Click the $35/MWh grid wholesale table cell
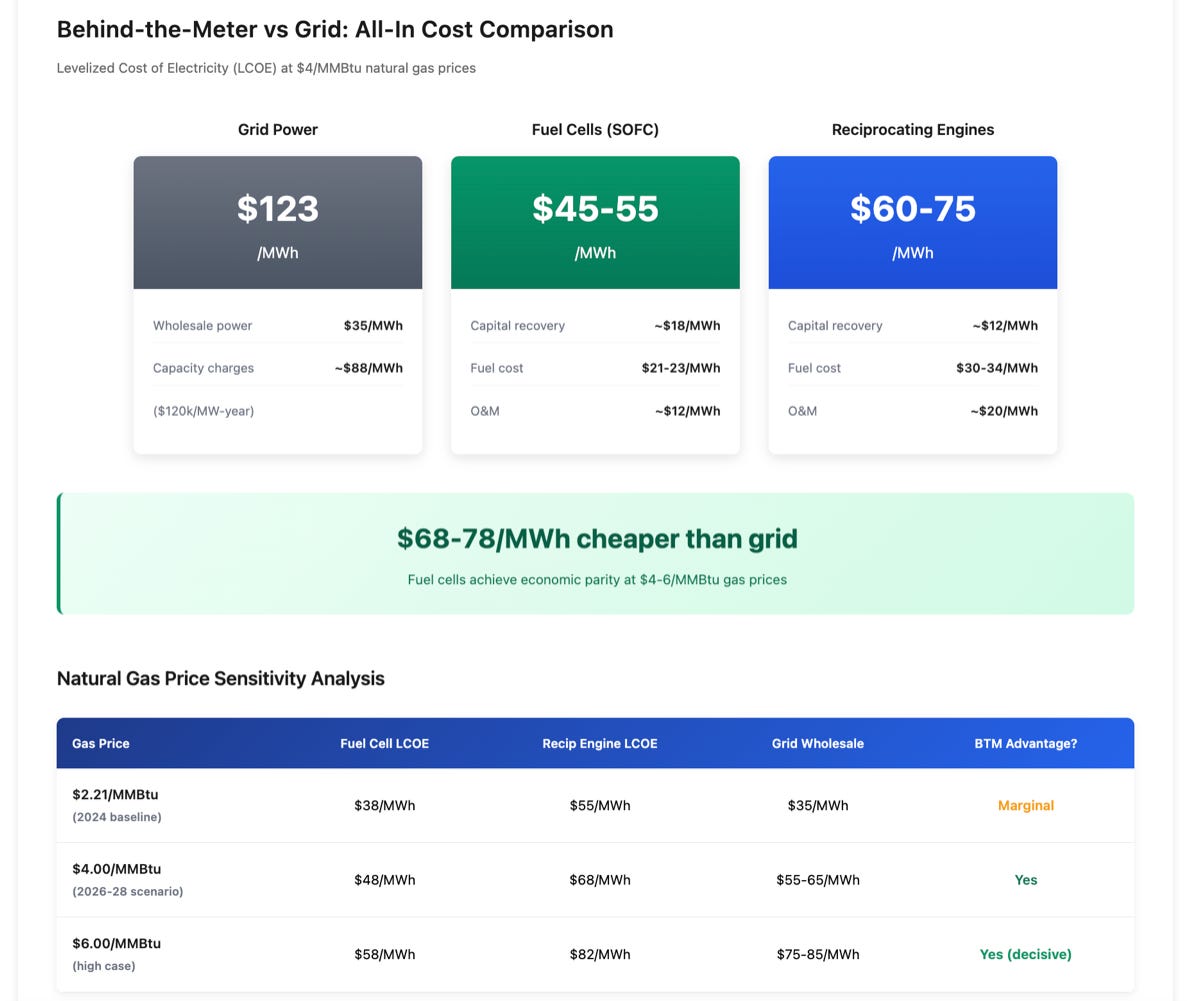 click(818, 805)
